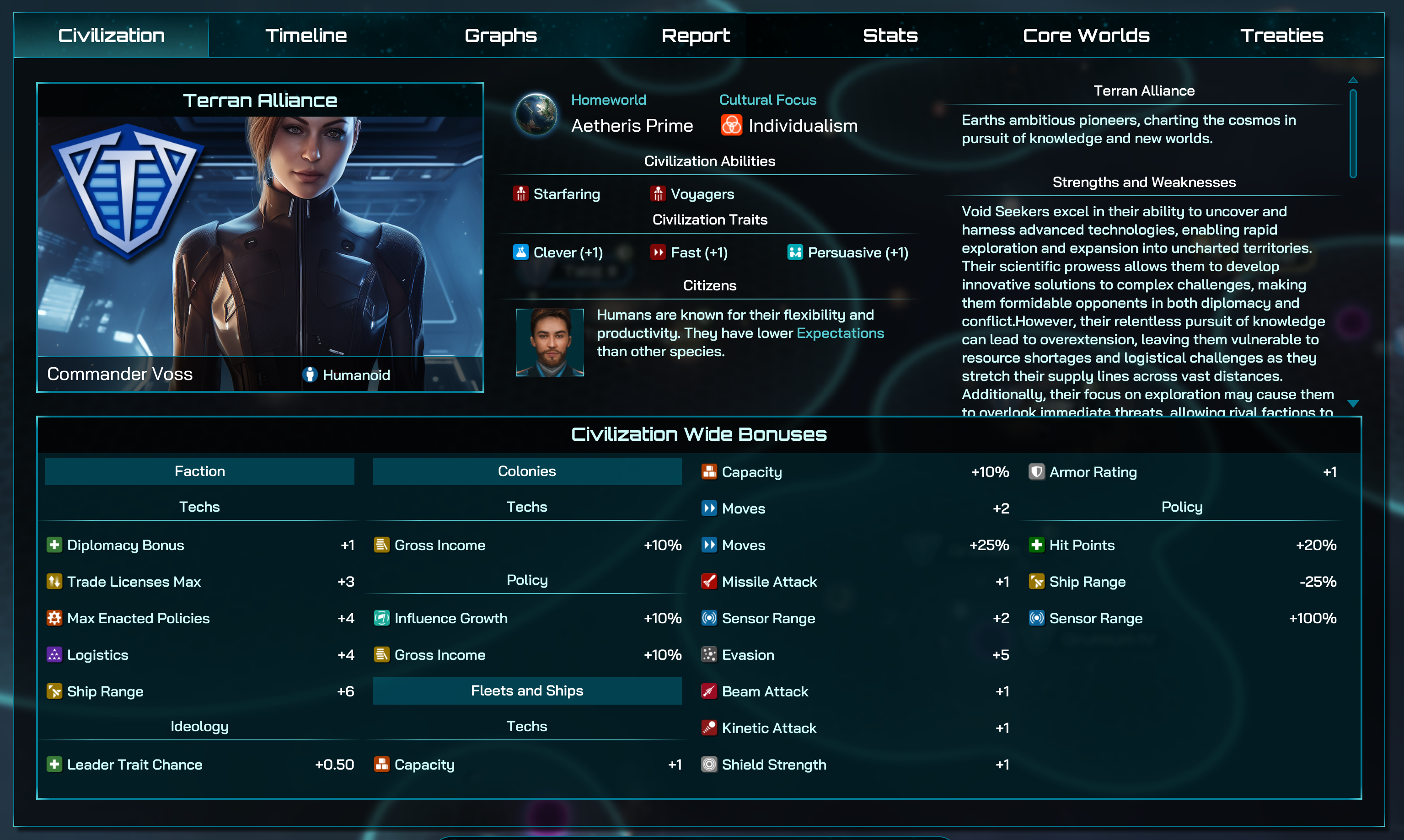The image size is (1404, 840).
Task: Click the Armor Rating shield icon
Action: click(x=1037, y=471)
